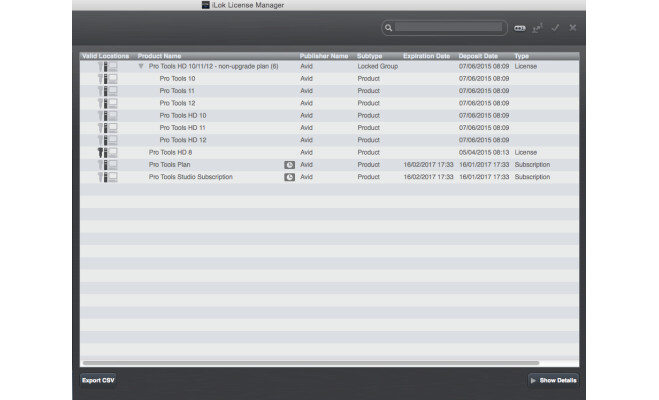Click the Locked Group subtype cell

[x=377, y=66]
